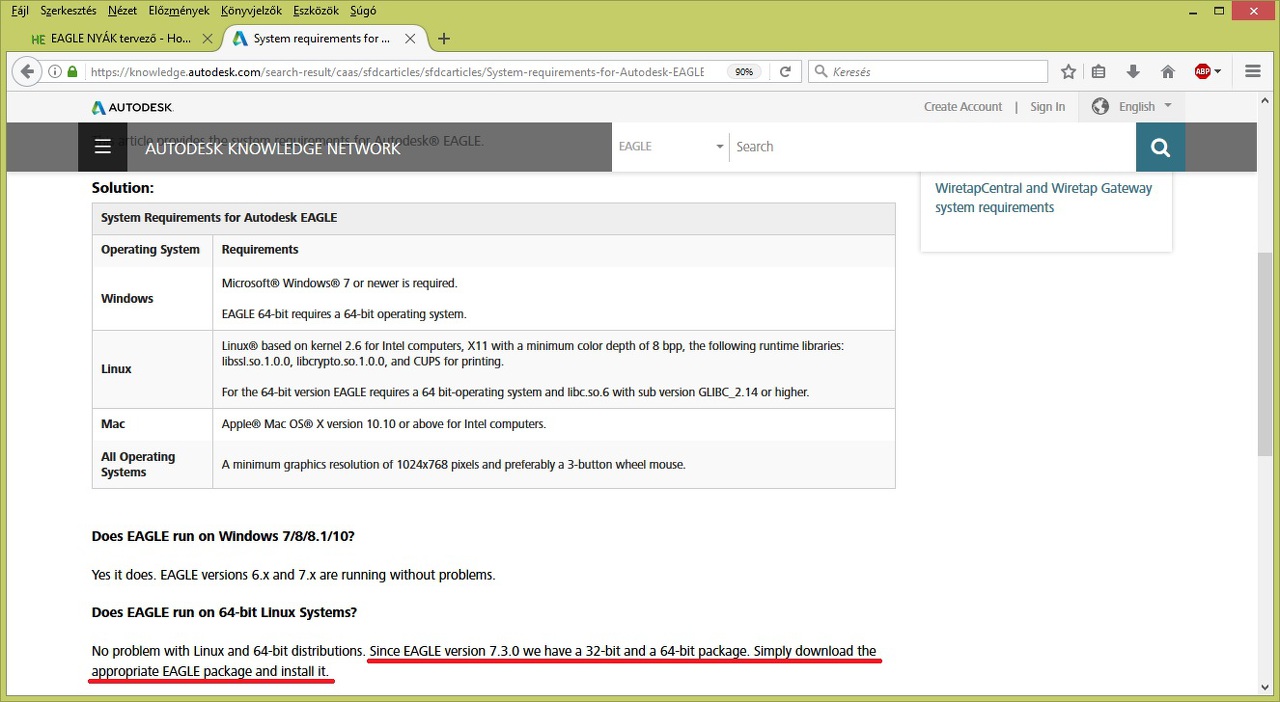This screenshot has width=1280, height=702.
Task: Open the Eszközök menu
Action: coord(318,10)
